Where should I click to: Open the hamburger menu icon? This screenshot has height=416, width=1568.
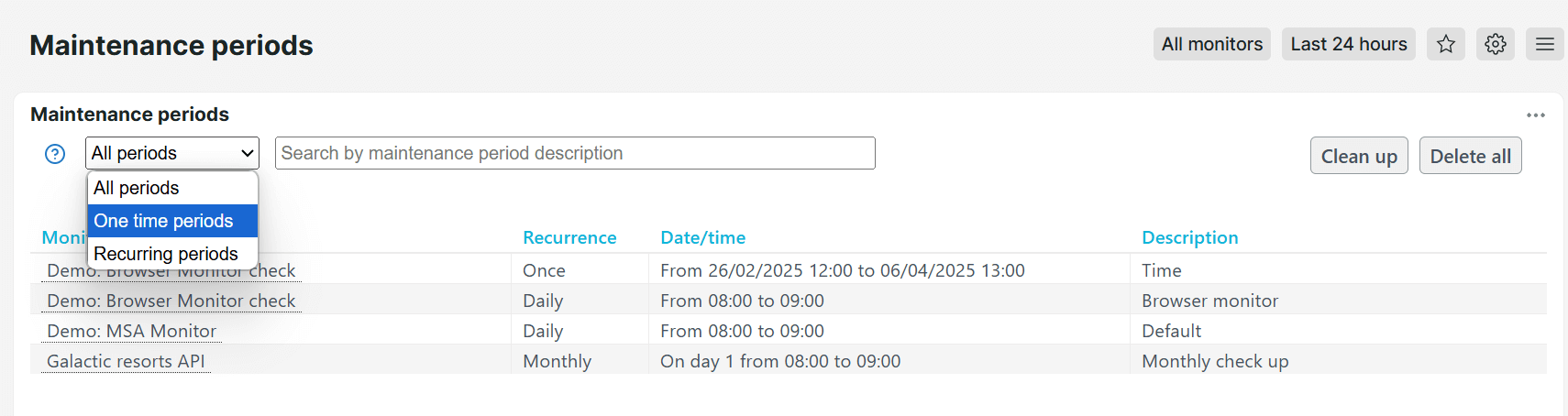tap(1545, 44)
